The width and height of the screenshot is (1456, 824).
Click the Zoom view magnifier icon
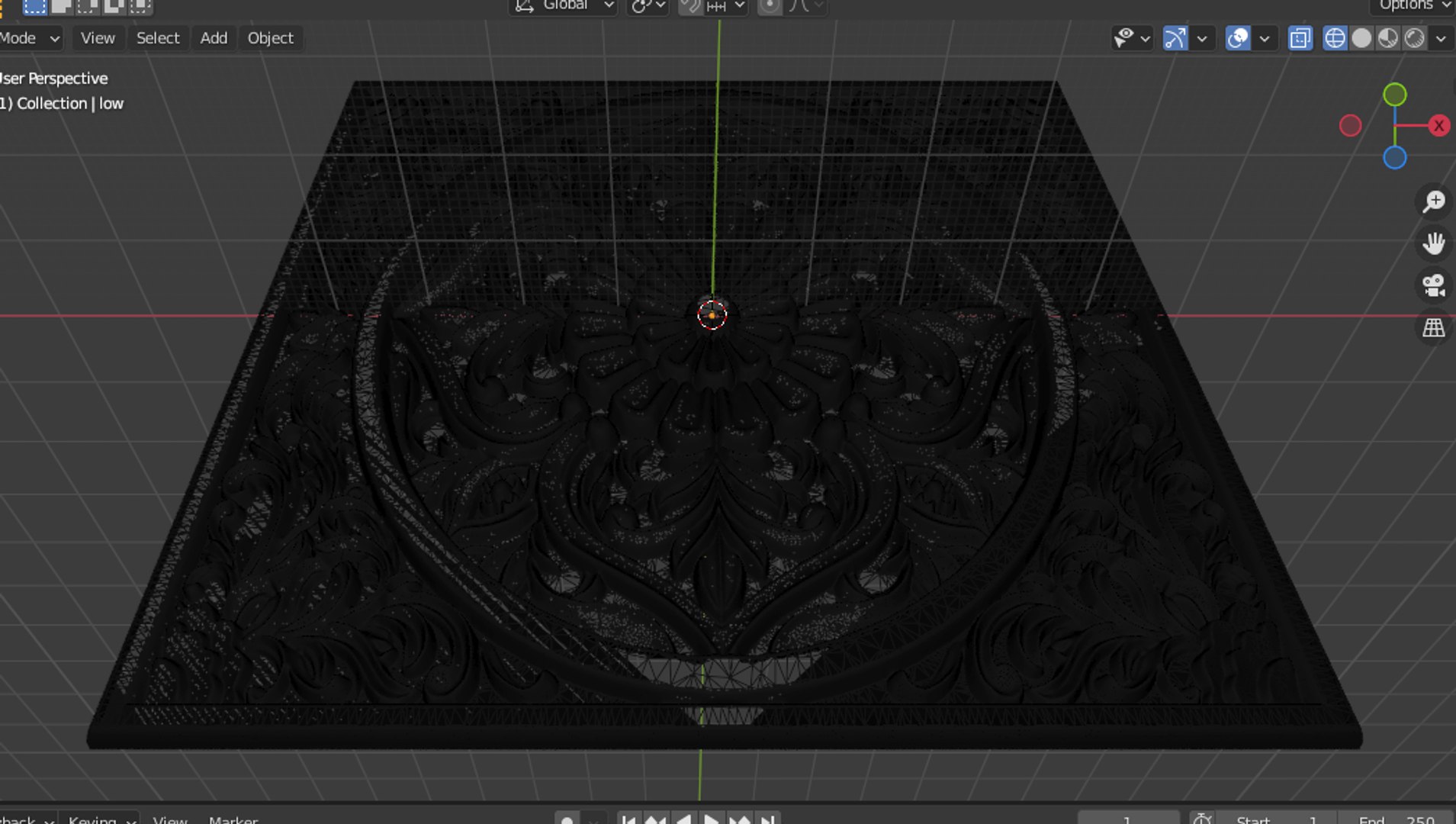coord(1434,201)
